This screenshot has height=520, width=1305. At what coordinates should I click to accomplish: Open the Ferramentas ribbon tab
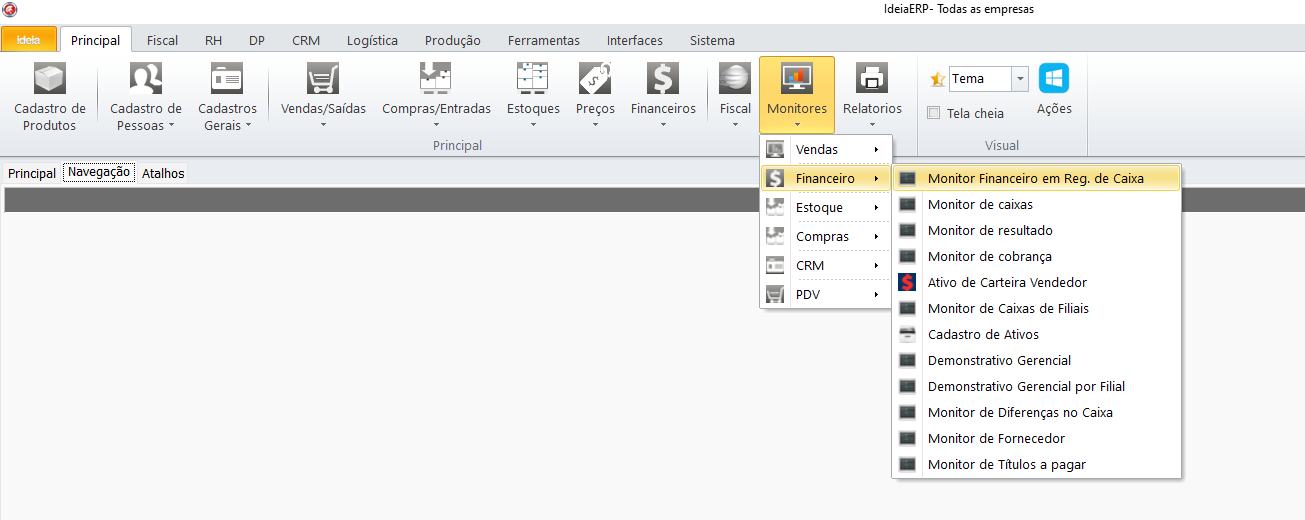[x=543, y=41]
